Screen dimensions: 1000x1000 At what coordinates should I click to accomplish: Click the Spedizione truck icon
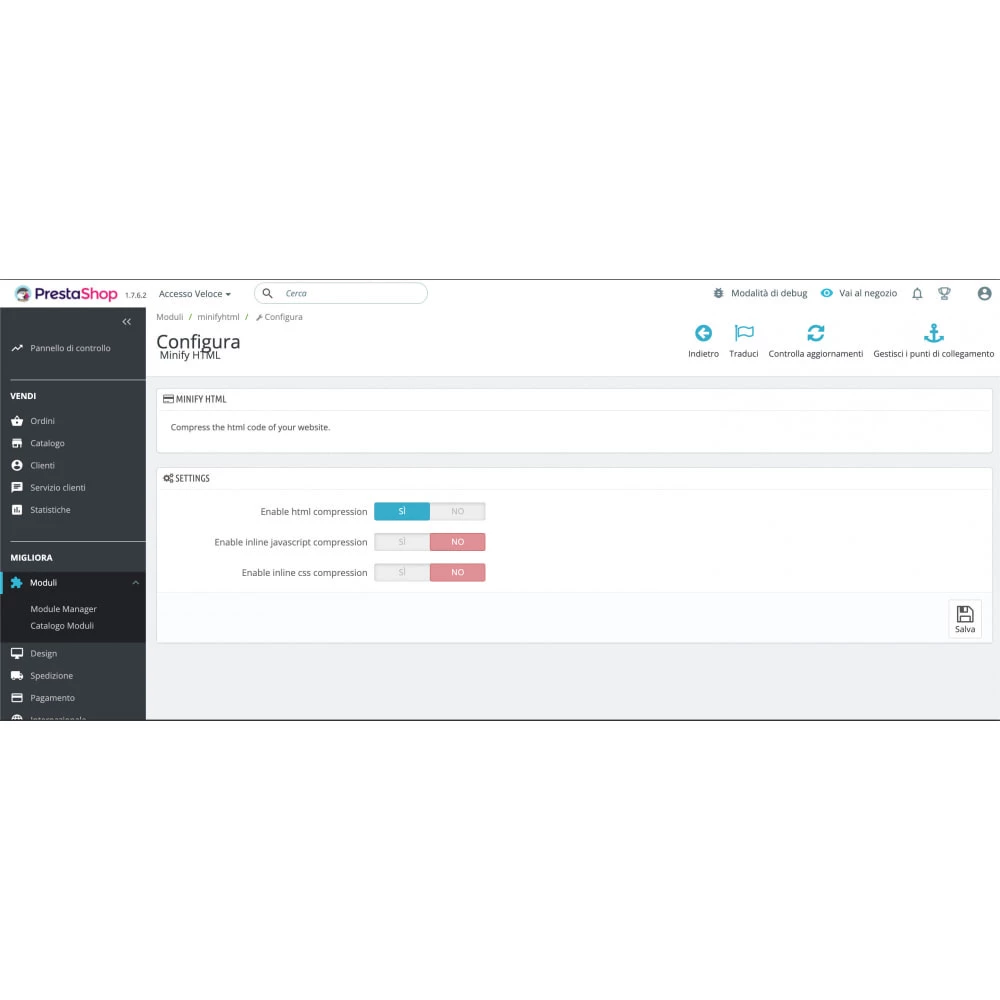[17, 676]
